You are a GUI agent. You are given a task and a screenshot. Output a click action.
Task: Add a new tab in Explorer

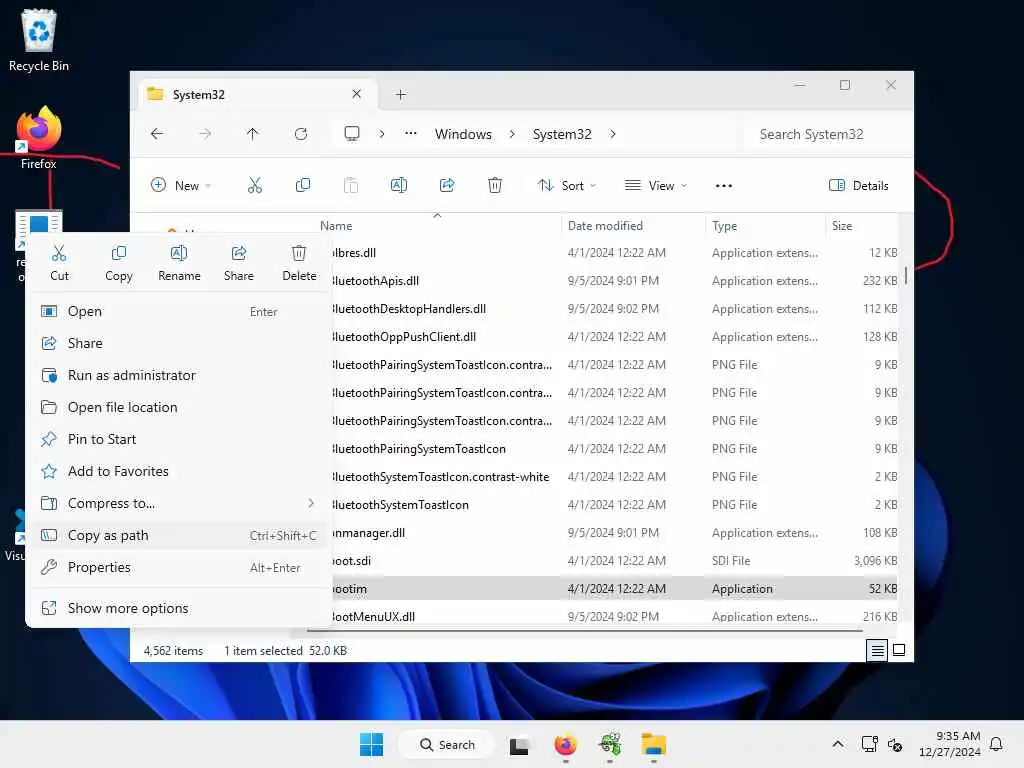coord(401,95)
